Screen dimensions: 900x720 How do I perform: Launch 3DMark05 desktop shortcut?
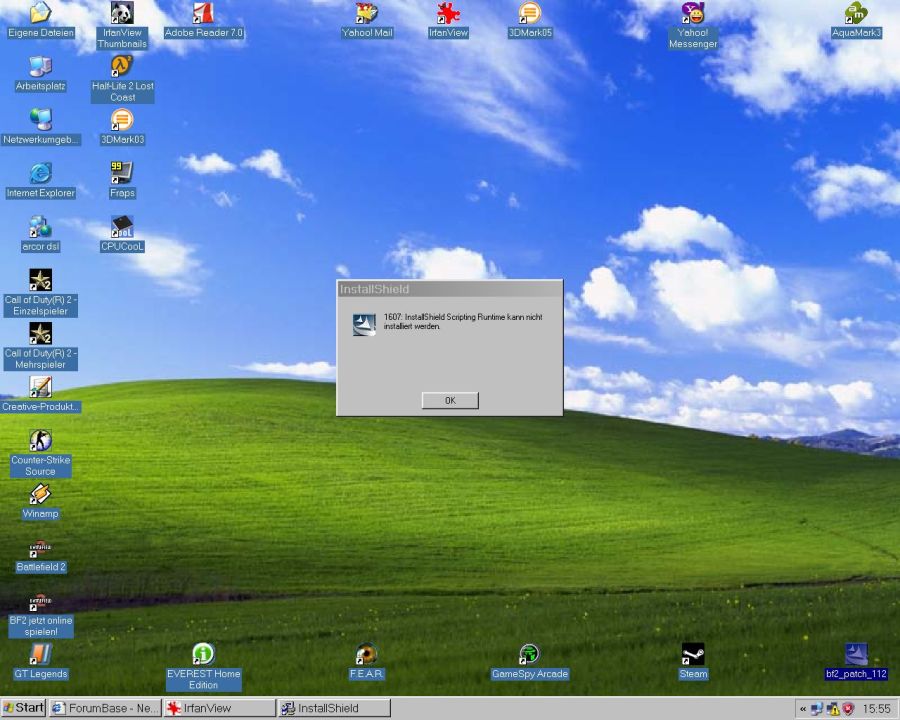pos(530,20)
